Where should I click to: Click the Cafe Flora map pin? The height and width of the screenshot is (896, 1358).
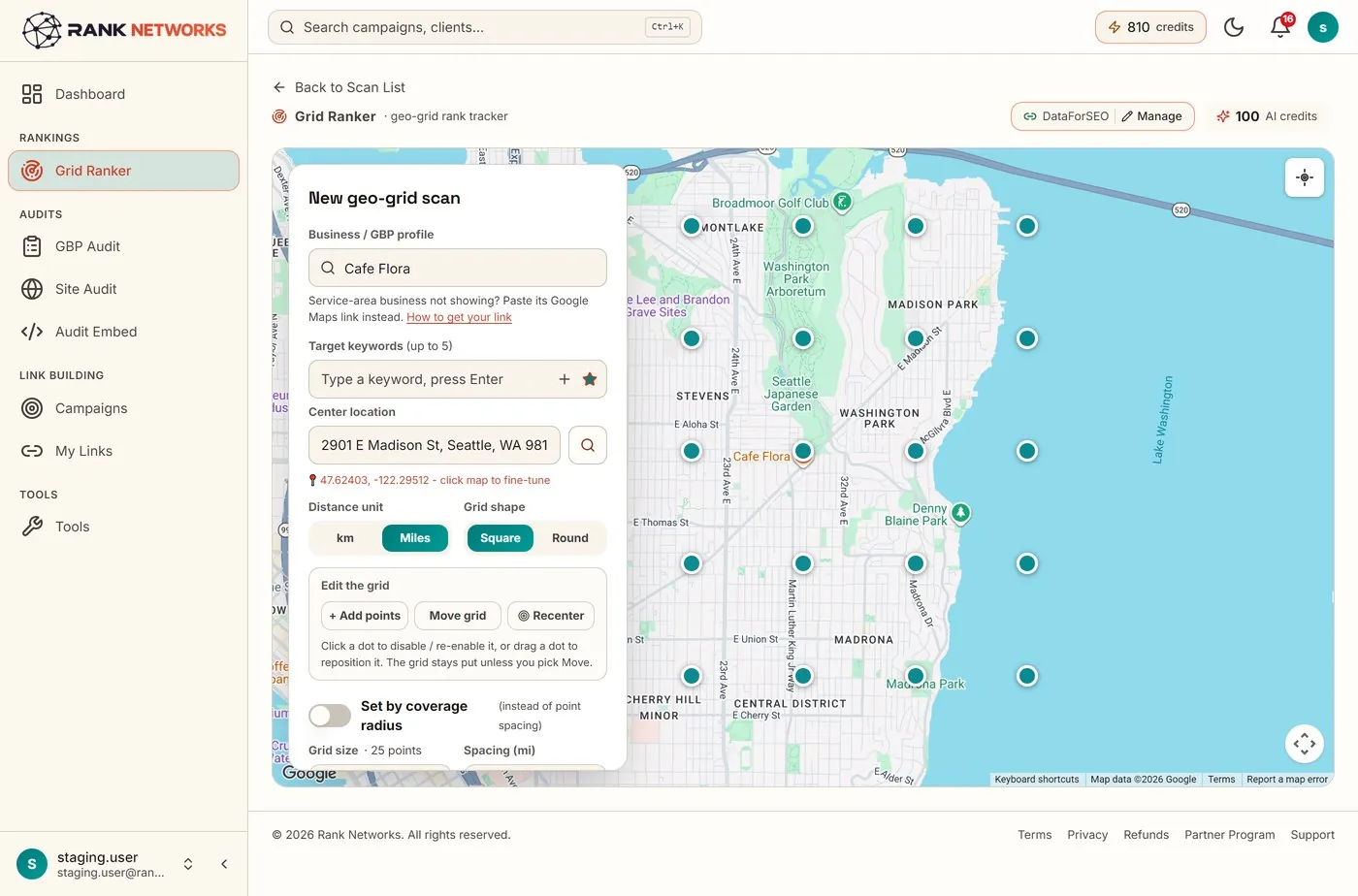pyautogui.click(x=803, y=452)
